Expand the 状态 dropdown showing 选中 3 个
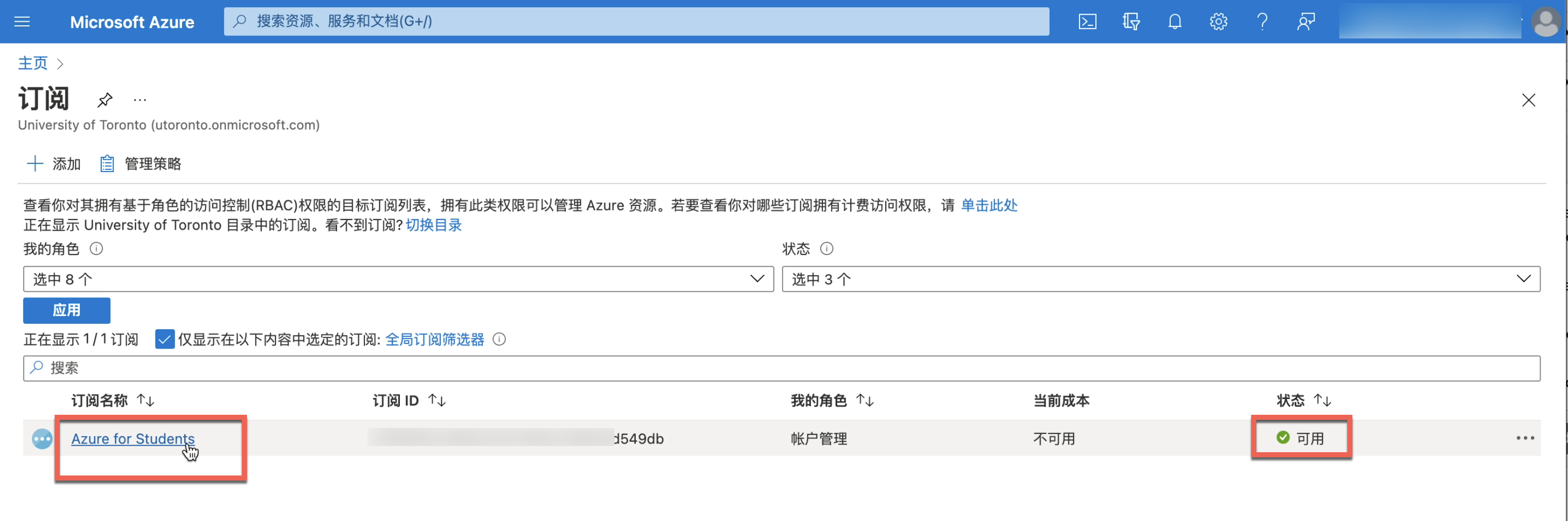Image resolution: width=1568 pixels, height=521 pixels. coord(1160,279)
